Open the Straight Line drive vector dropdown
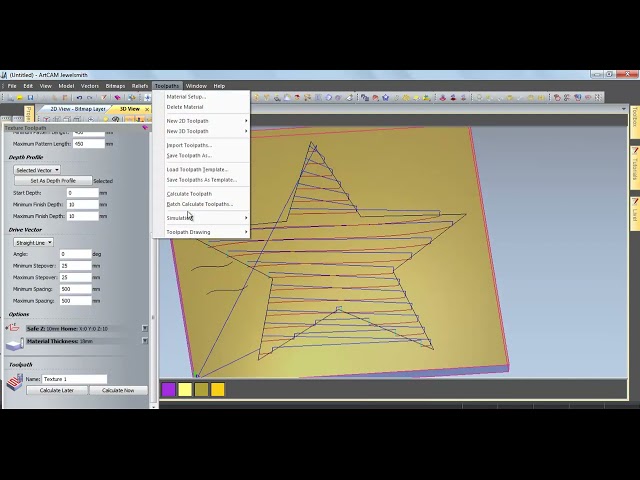 point(33,242)
